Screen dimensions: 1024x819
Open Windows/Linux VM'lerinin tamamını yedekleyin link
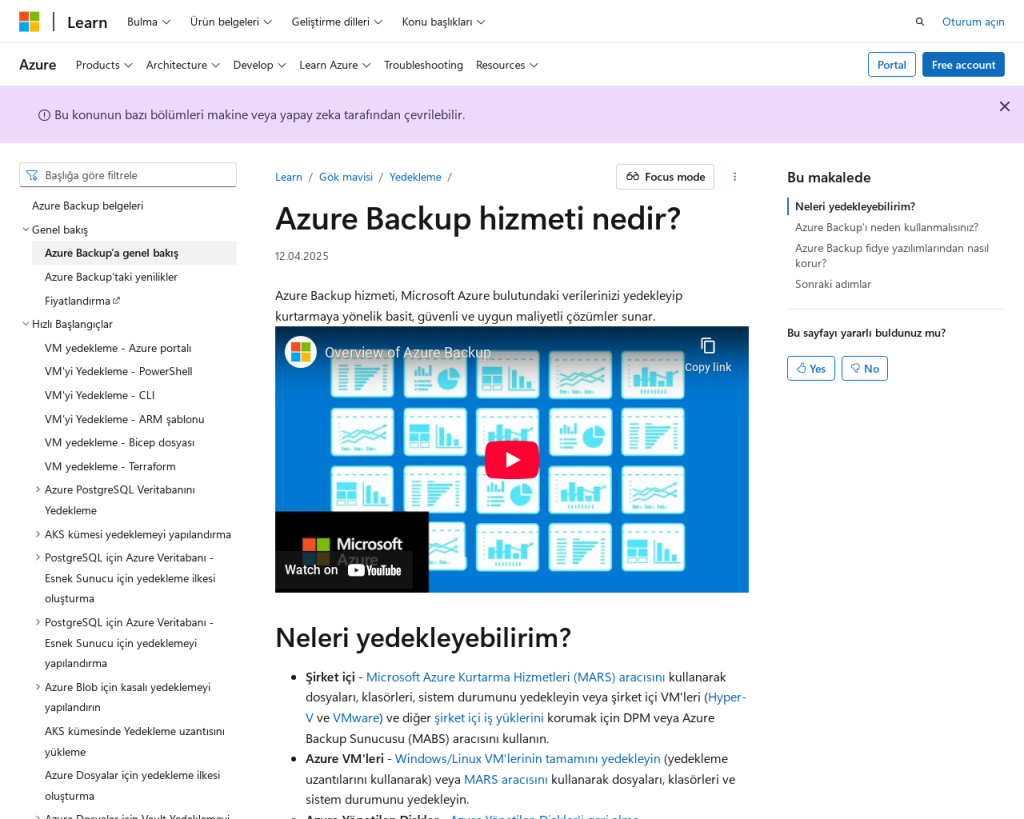coord(528,759)
